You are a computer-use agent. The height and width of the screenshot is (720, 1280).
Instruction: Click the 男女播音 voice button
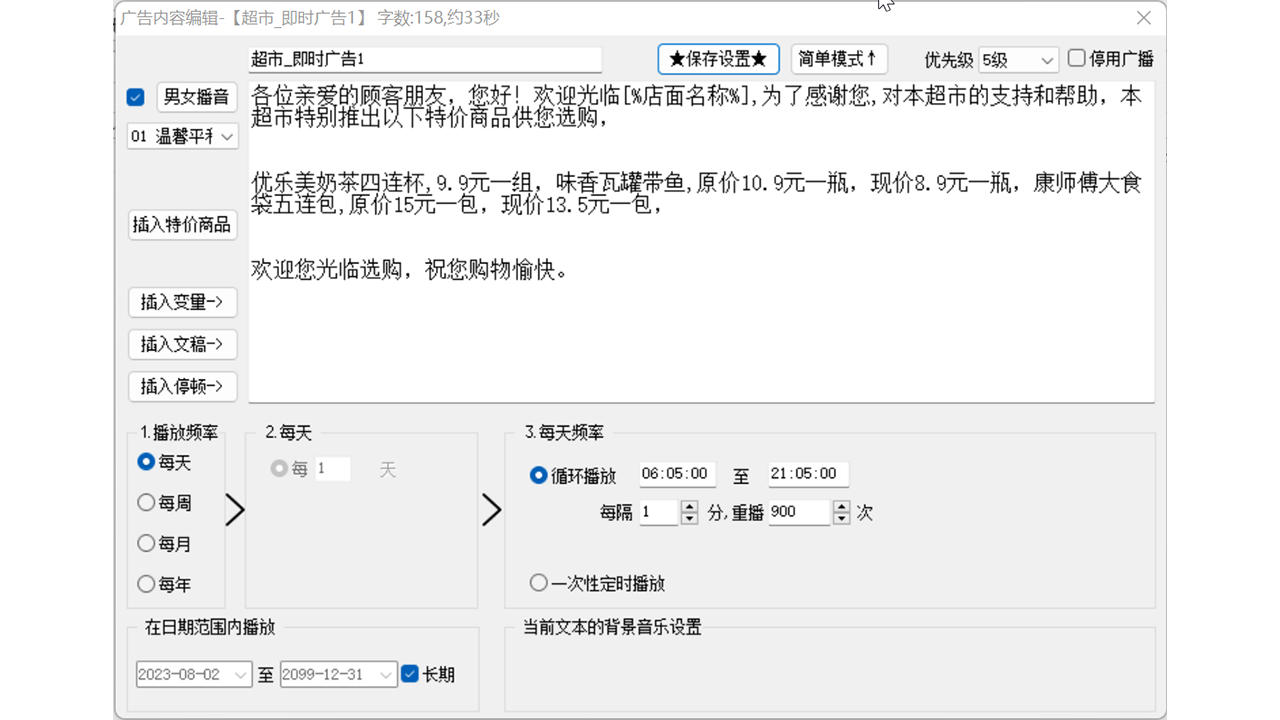[x=196, y=97]
